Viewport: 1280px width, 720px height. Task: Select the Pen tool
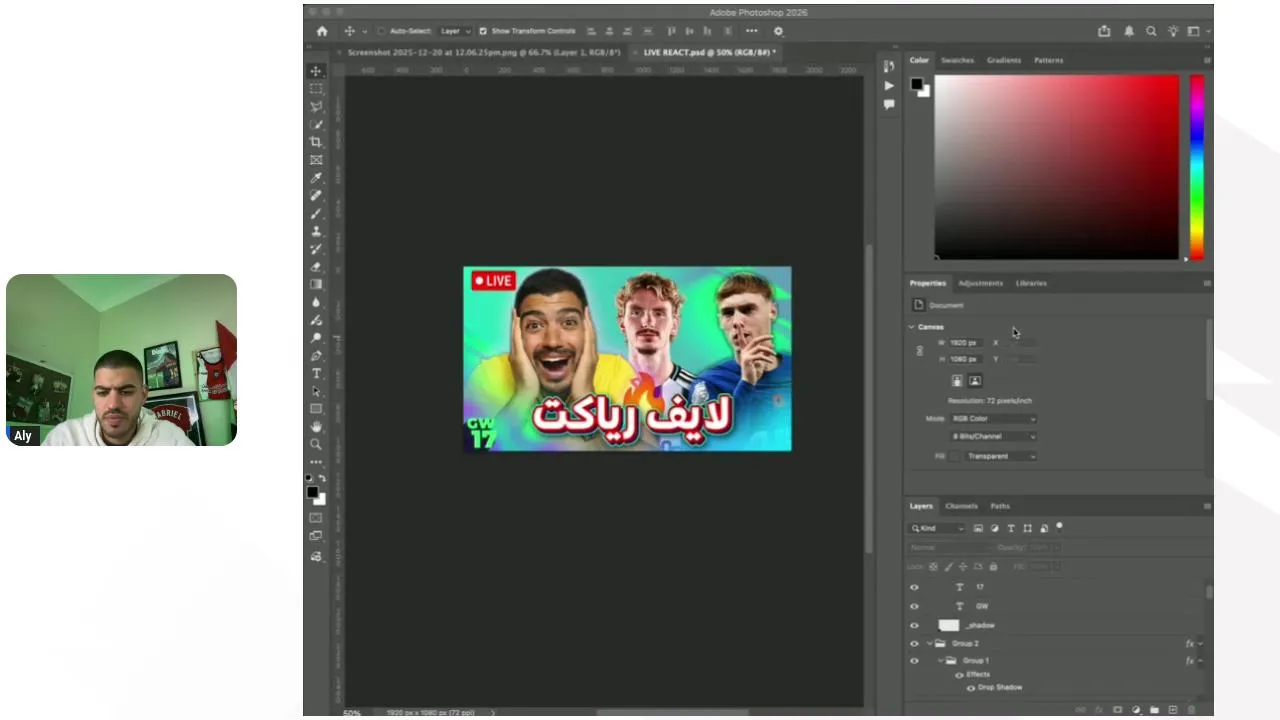(x=316, y=355)
